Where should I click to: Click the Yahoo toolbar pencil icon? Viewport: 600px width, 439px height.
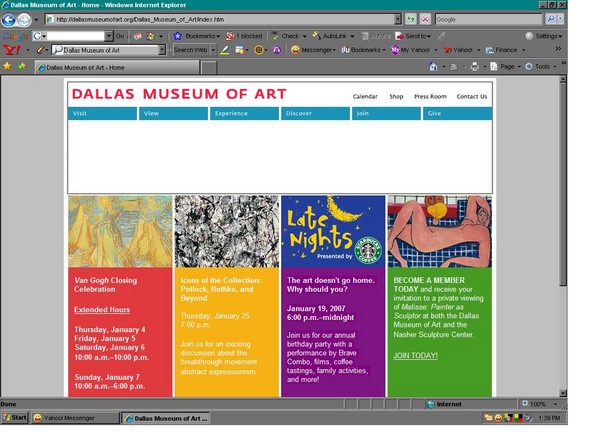point(40,50)
